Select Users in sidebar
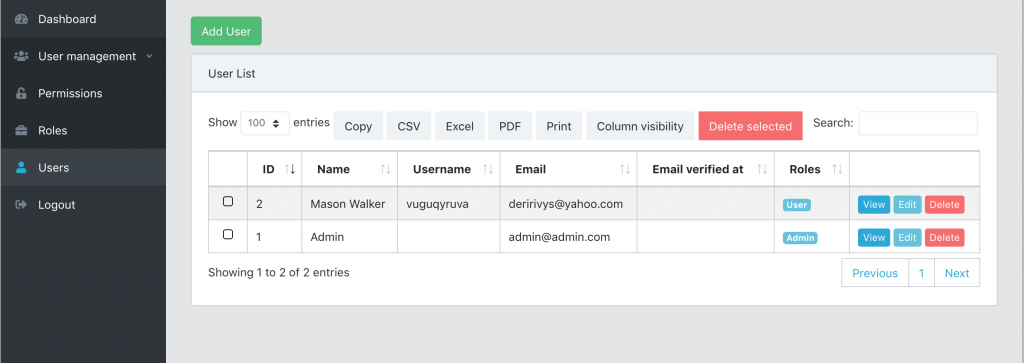 point(83,168)
